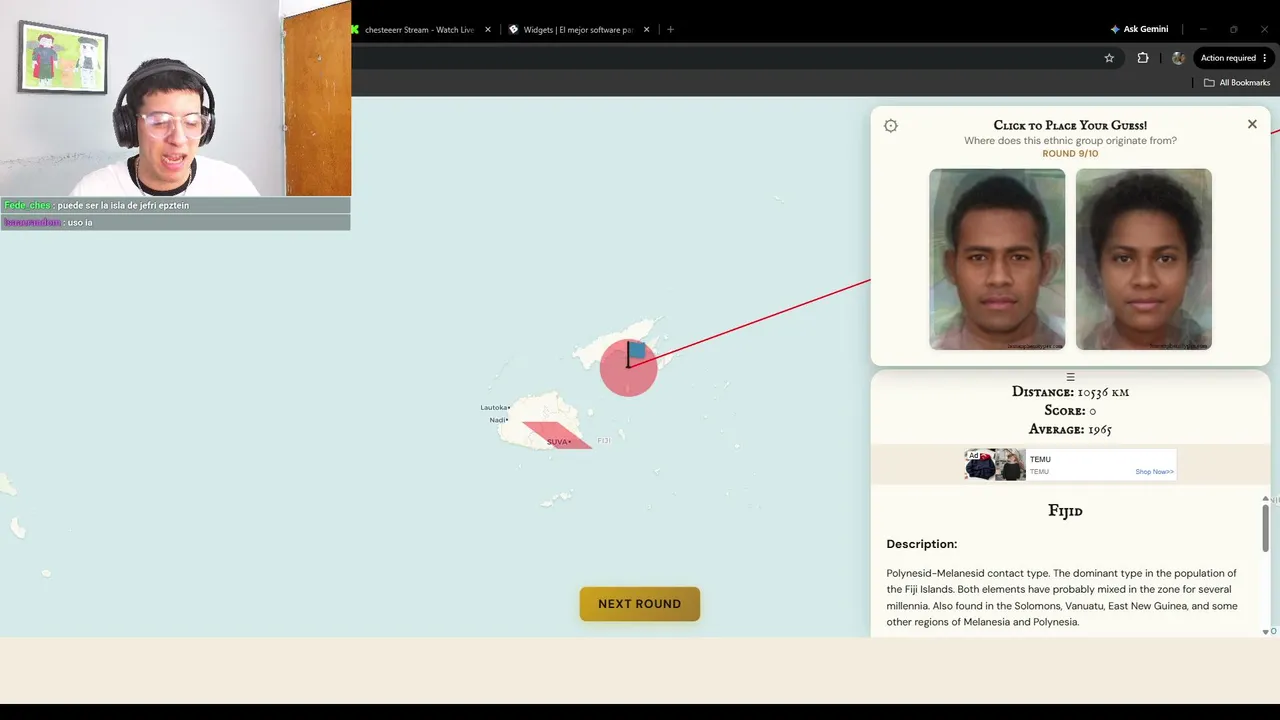Click the scrollbar up arrow in description
This screenshot has width=1280, height=720.
[x=1265, y=498]
